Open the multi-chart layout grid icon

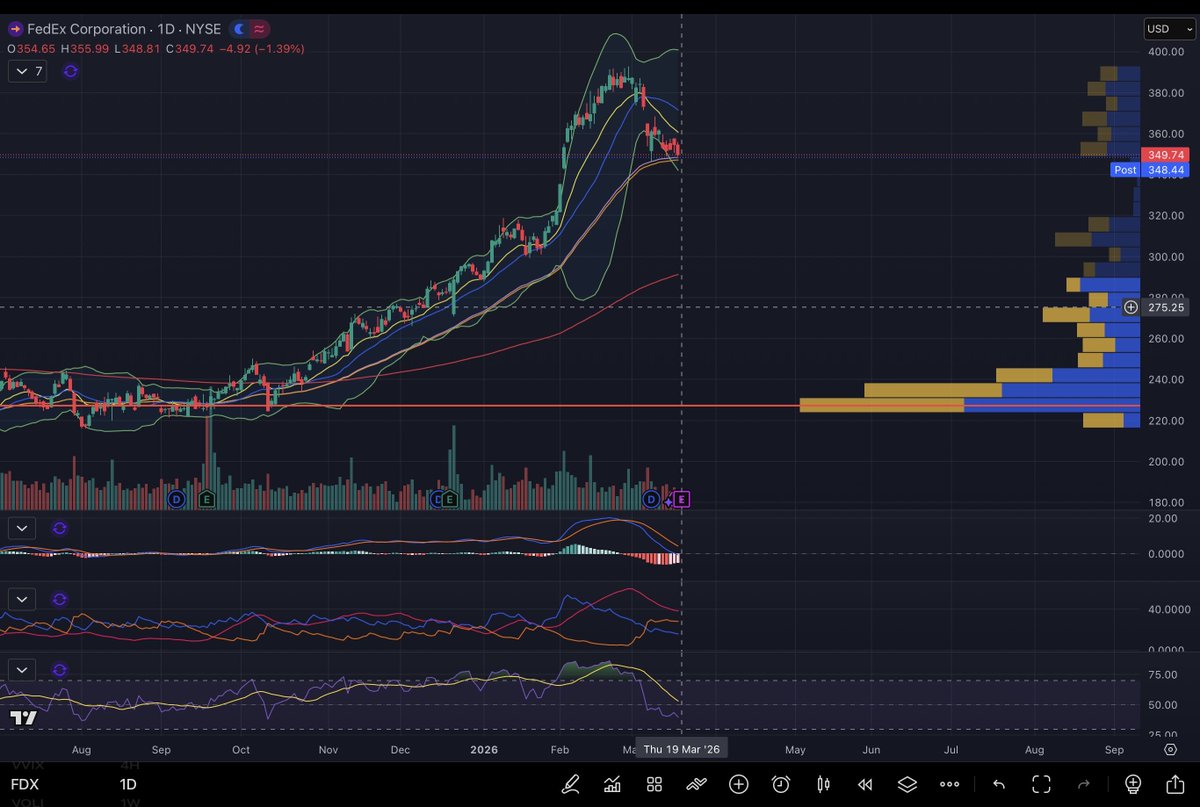654,784
